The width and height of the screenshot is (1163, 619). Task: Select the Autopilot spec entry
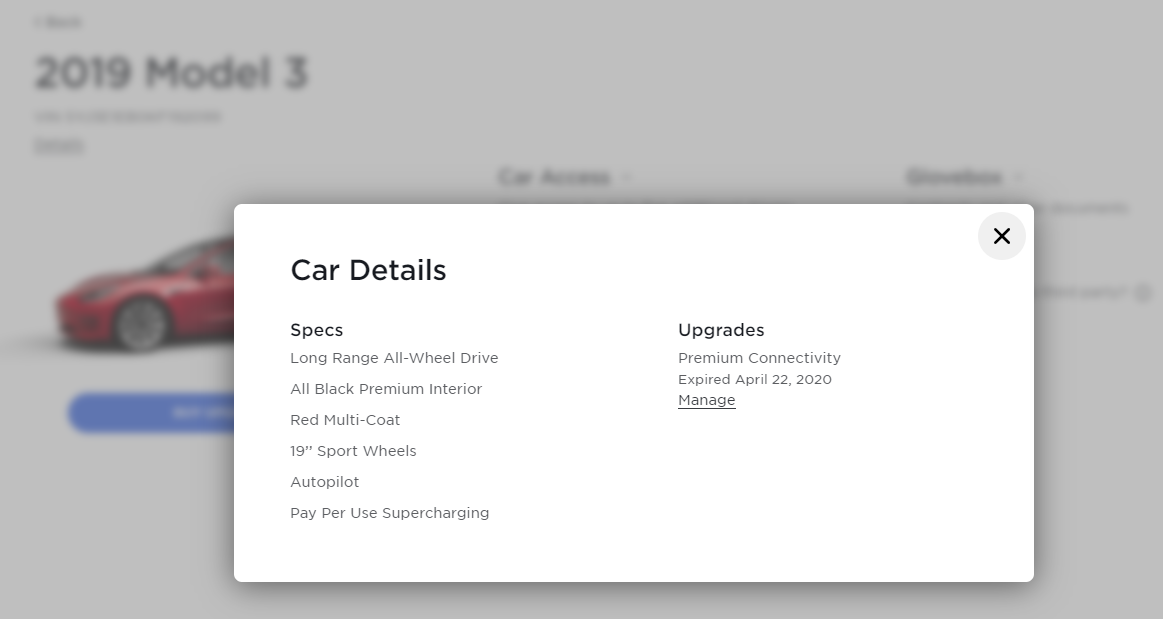pyautogui.click(x=324, y=482)
